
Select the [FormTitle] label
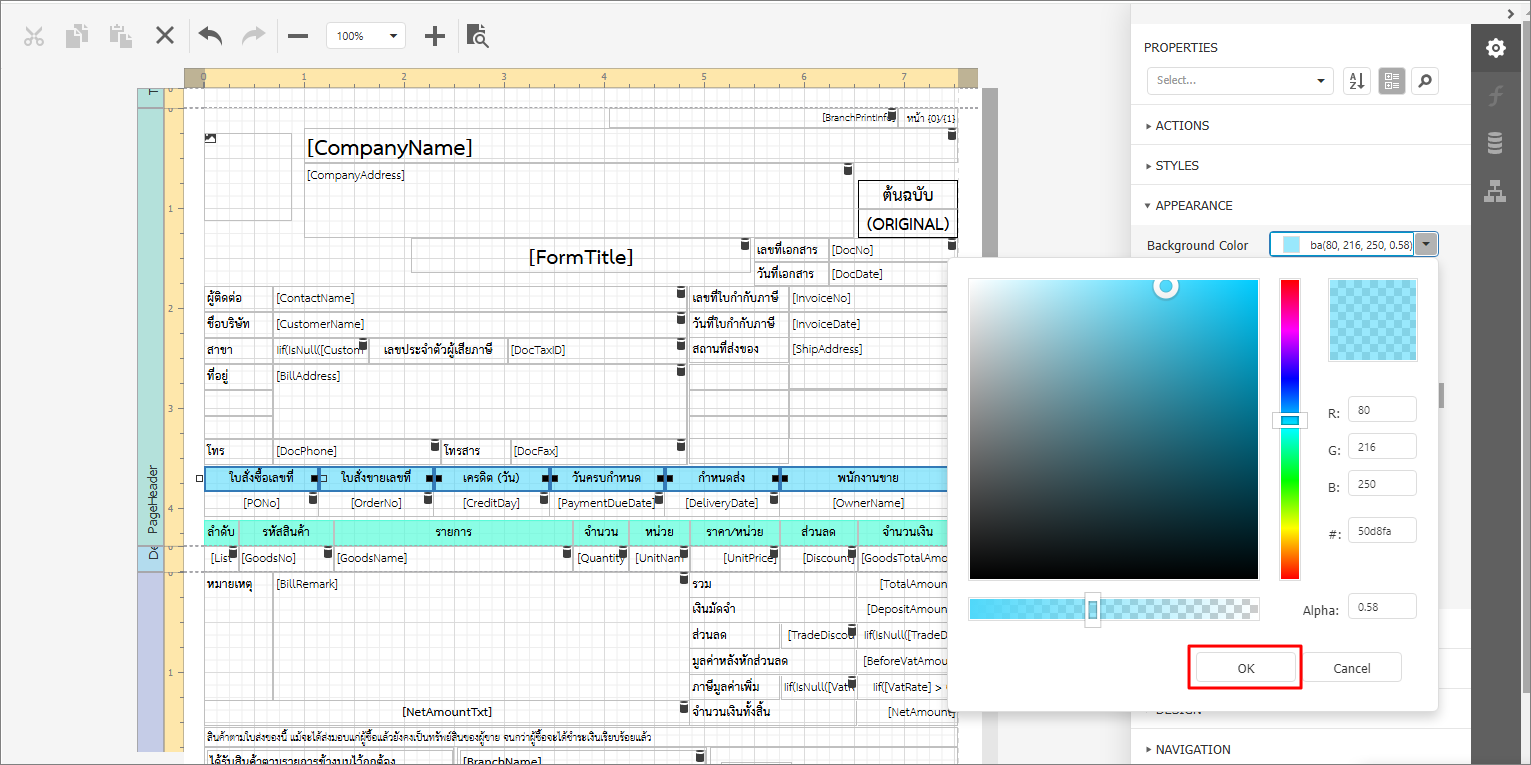pyautogui.click(x=581, y=256)
